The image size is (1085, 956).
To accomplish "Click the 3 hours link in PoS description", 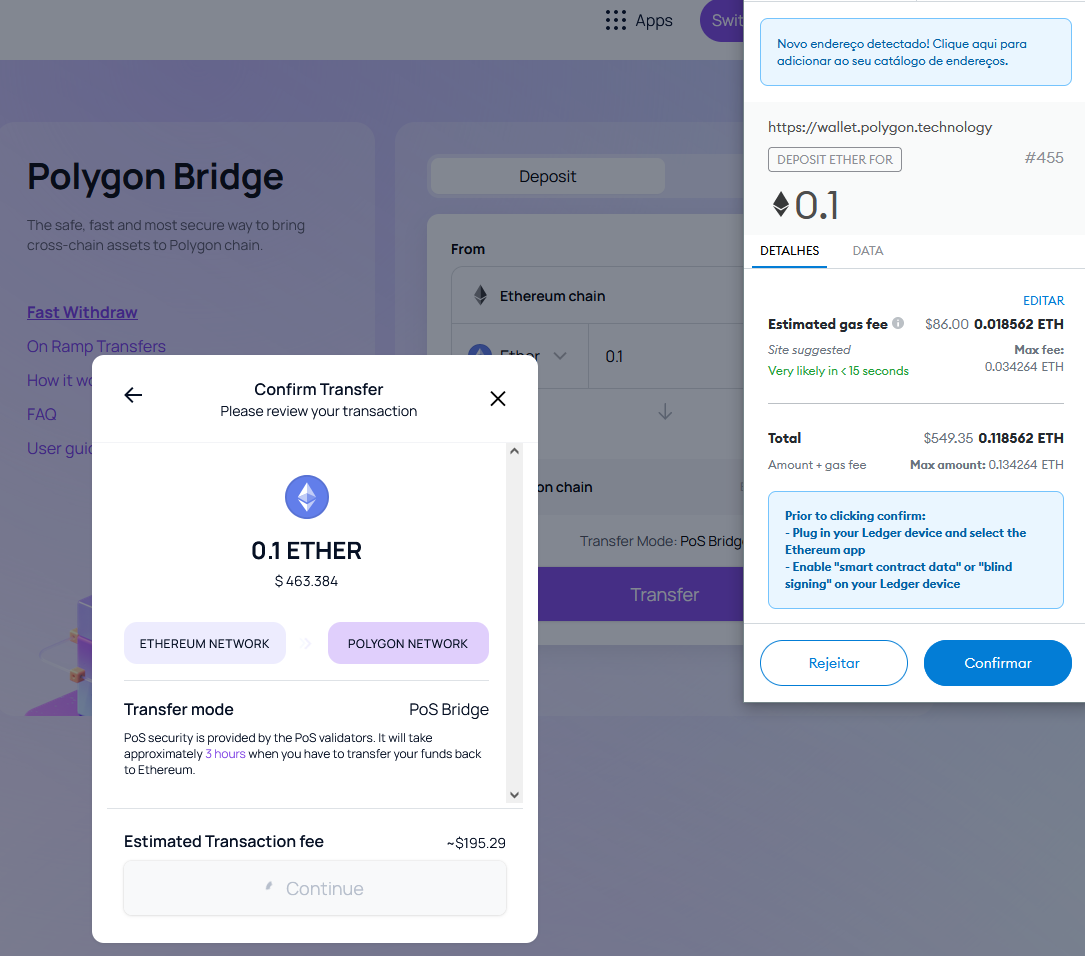I will 226,753.
